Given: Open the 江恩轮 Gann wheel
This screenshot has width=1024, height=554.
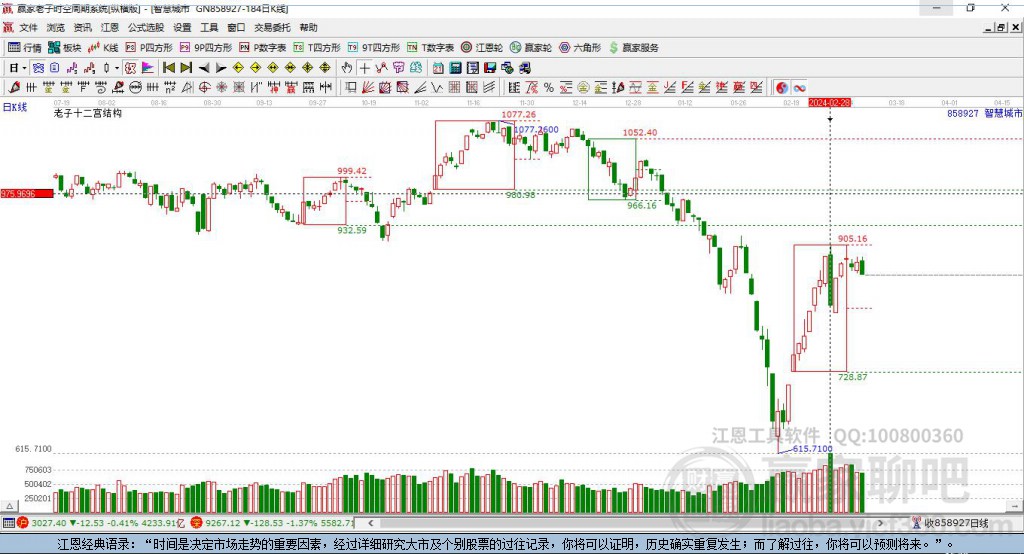Looking at the screenshot, I should click(482, 48).
